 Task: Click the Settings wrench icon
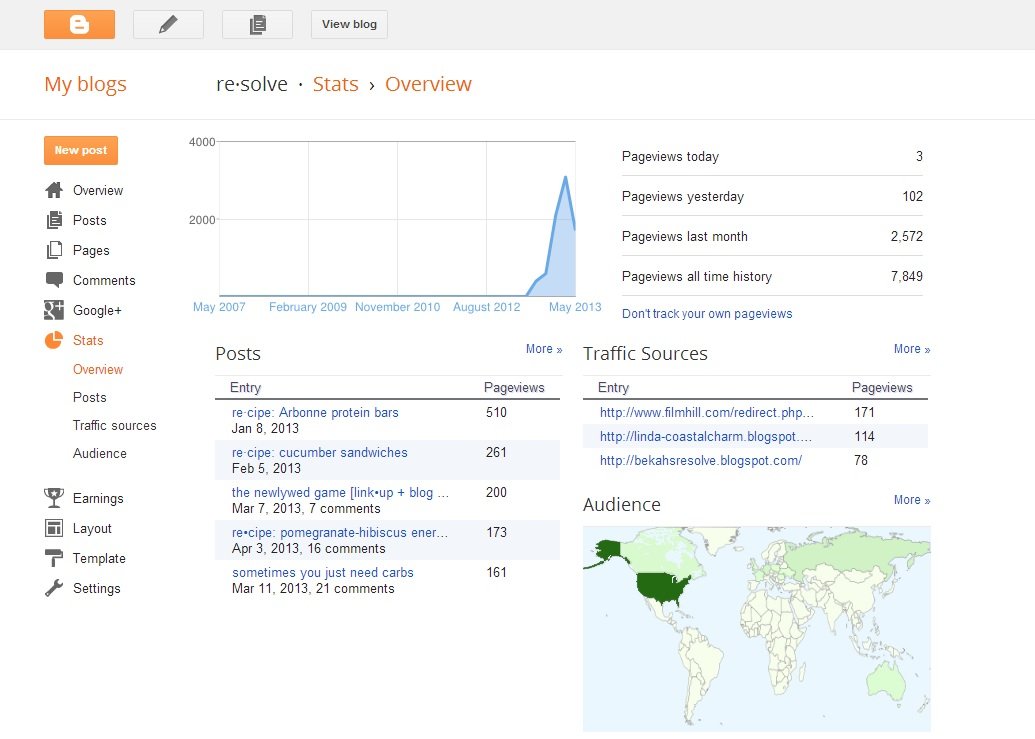(54, 588)
